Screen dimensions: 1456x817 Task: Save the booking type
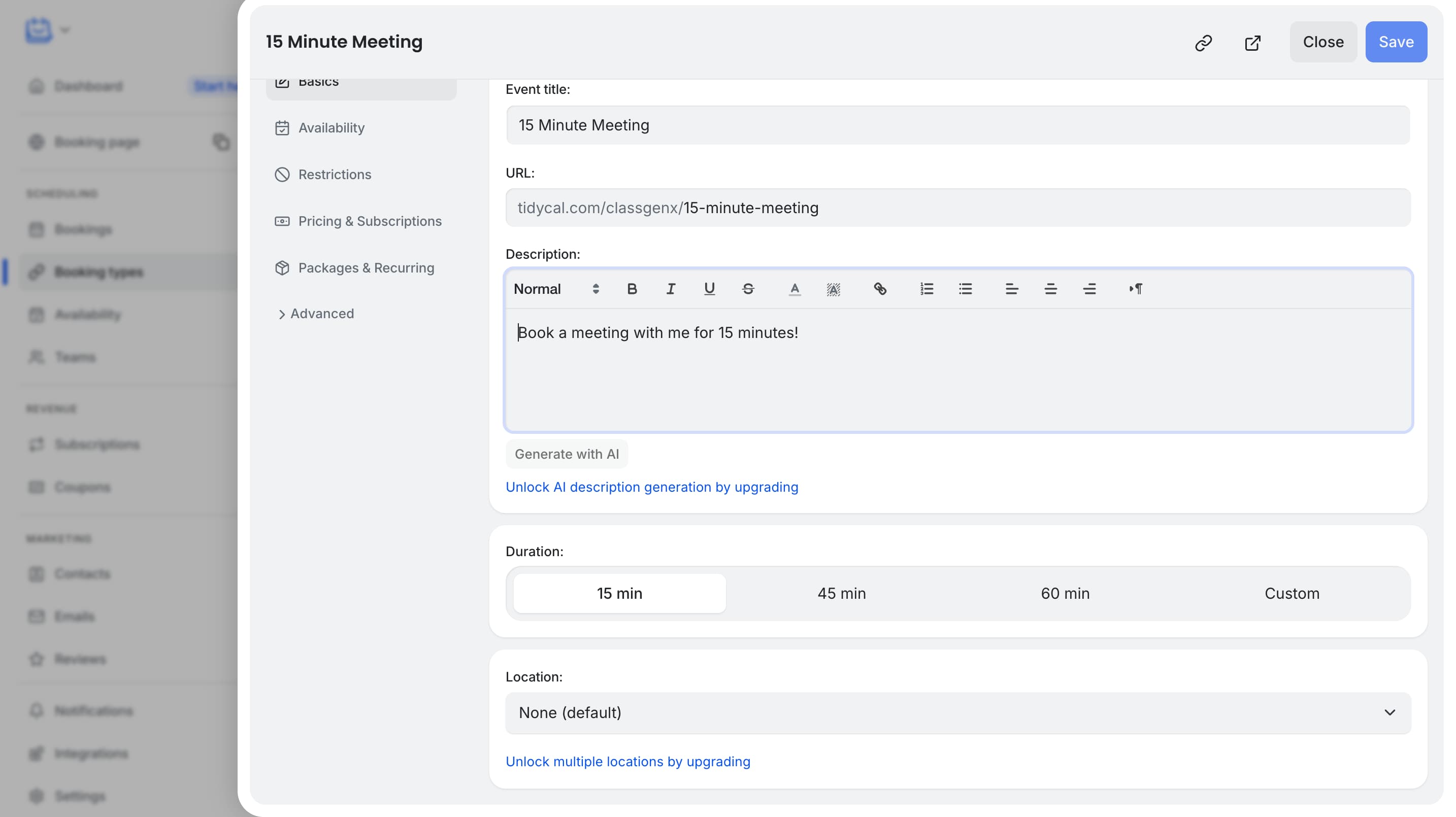tap(1396, 43)
